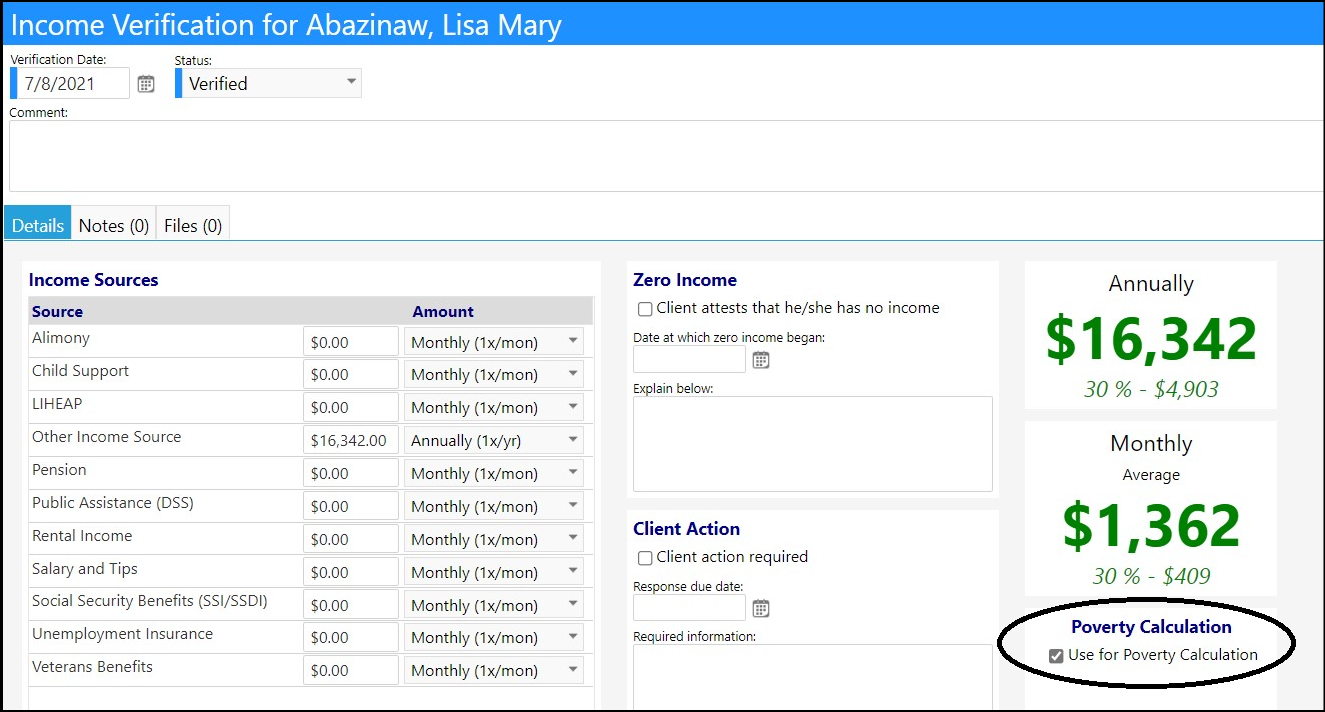The height and width of the screenshot is (712, 1325).
Task: Switch to the Notes (0) tab
Action: click(x=114, y=225)
